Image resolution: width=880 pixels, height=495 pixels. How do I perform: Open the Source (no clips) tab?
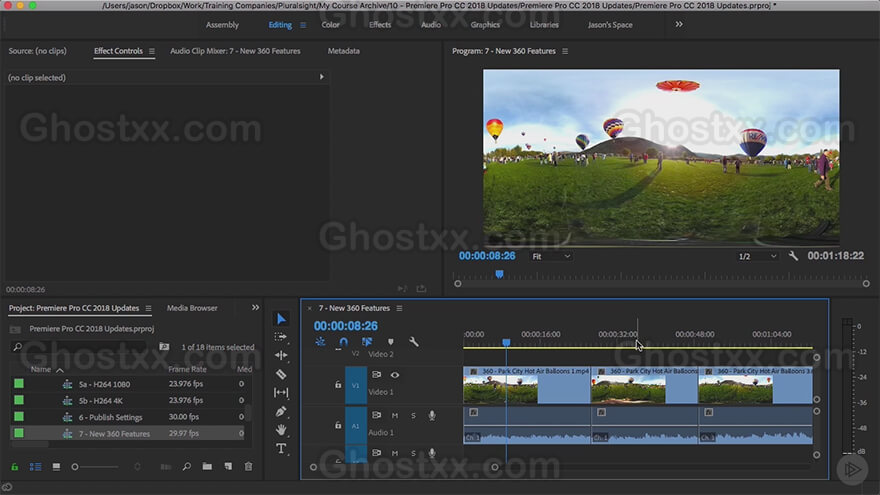click(x=38, y=51)
